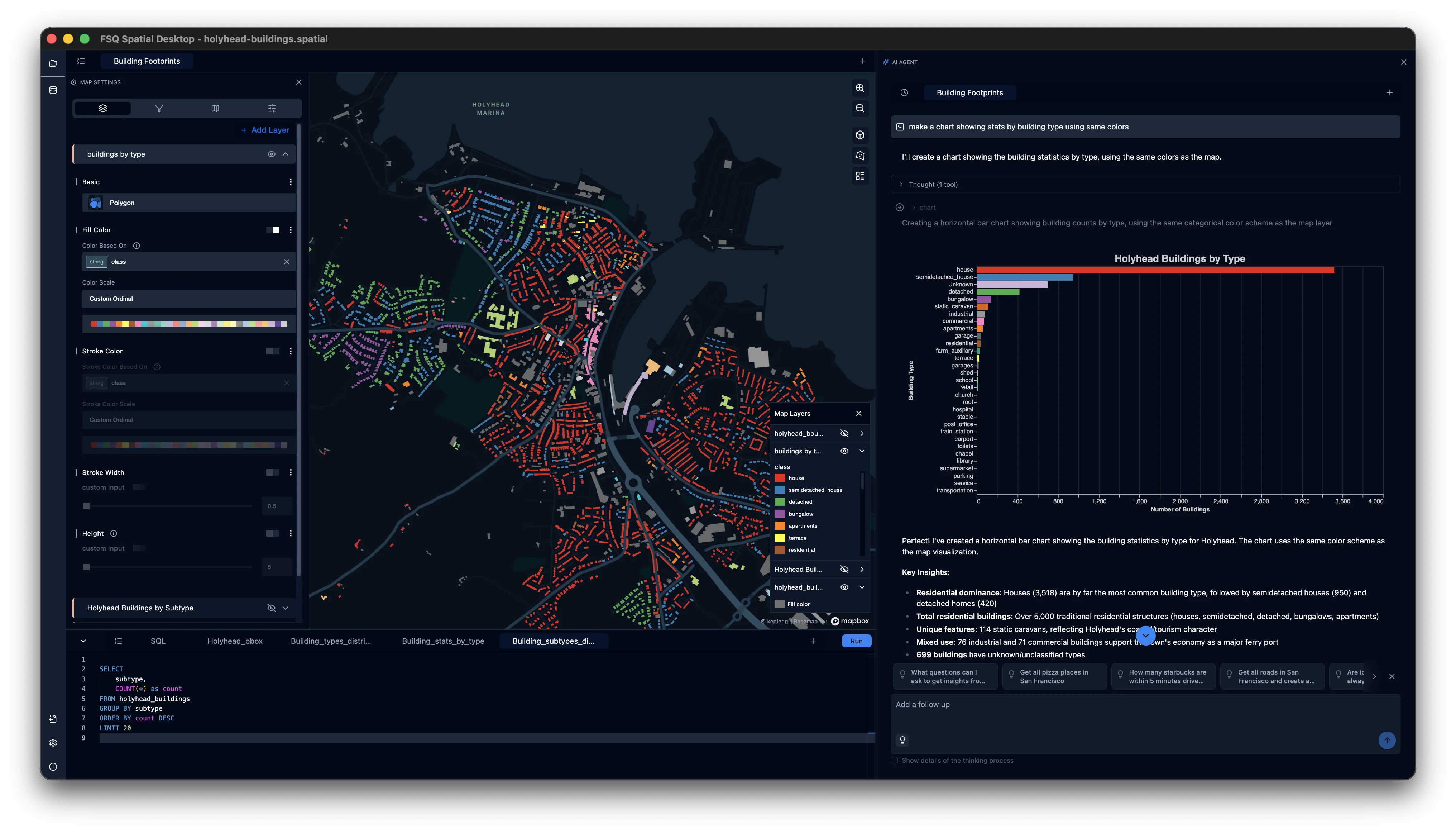Open settings gear in left sidebar
Screen dimensions: 1456x833
53,743
